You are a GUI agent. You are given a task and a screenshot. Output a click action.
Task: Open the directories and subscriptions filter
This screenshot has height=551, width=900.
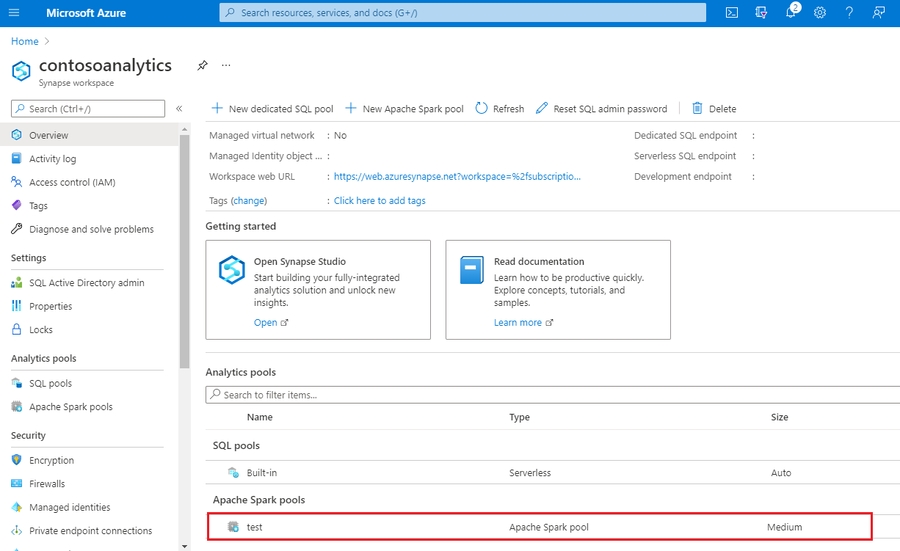coord(761,13)
